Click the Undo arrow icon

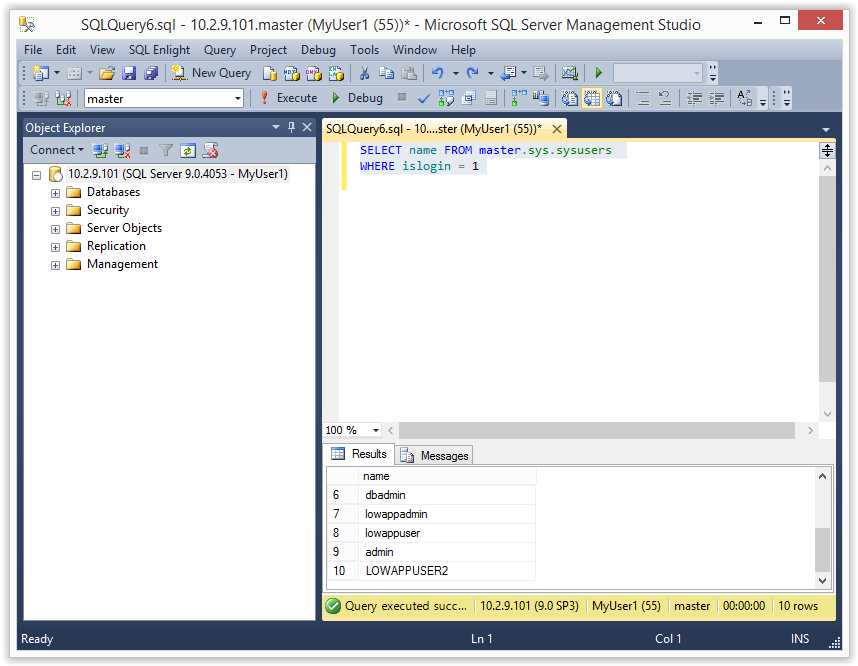(x=437, y=73)
